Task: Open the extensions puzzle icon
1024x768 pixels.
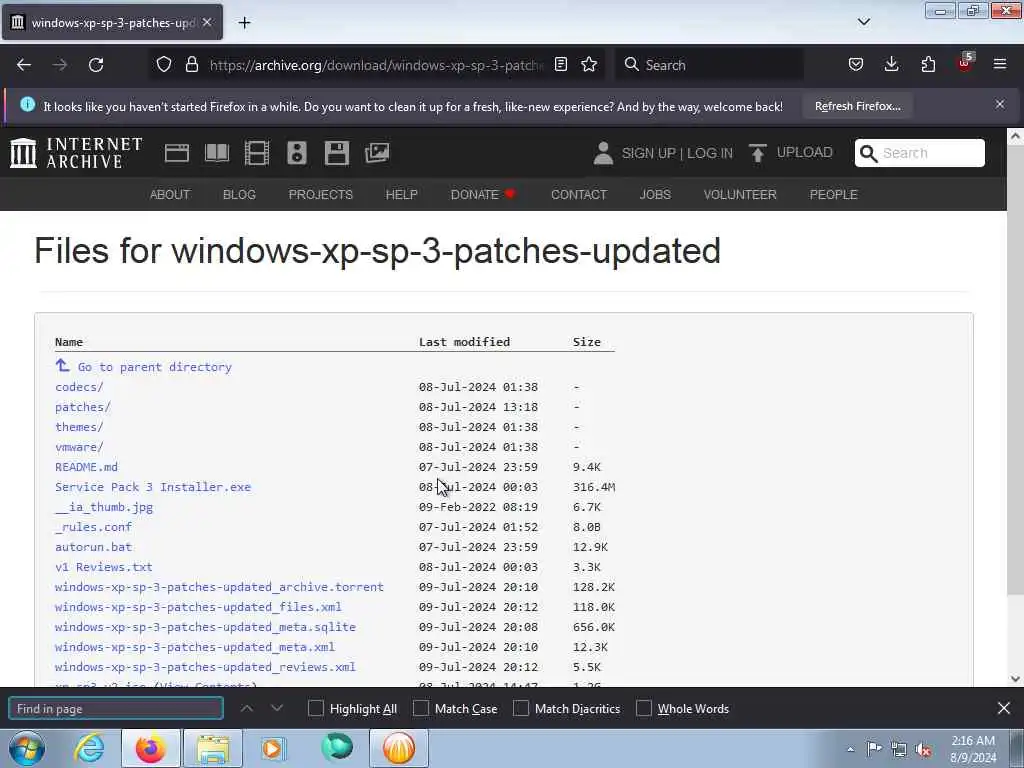Action: pyautogui.click(x=928, y=65)
